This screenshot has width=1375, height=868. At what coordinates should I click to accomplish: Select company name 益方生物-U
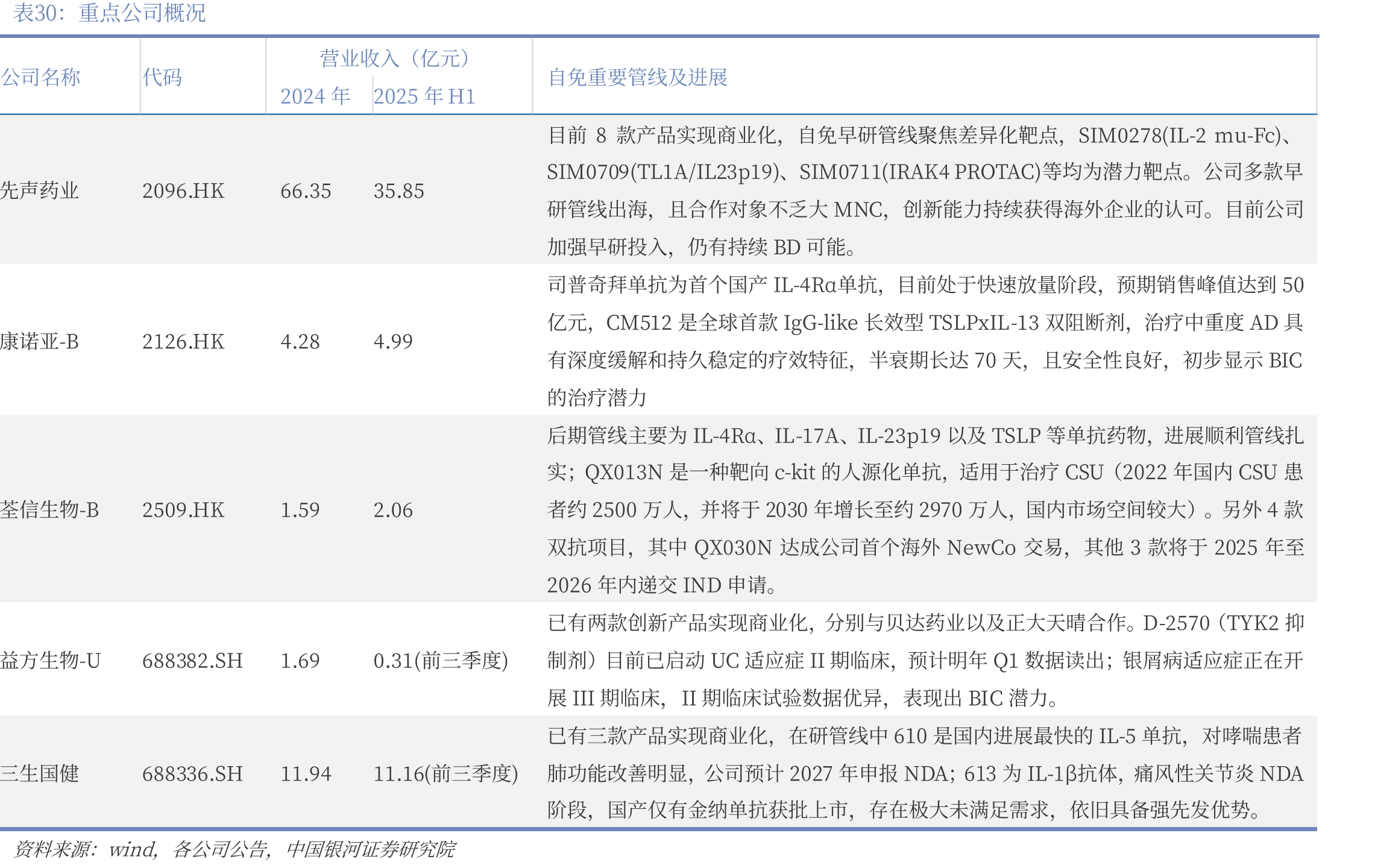pos(51,660)
